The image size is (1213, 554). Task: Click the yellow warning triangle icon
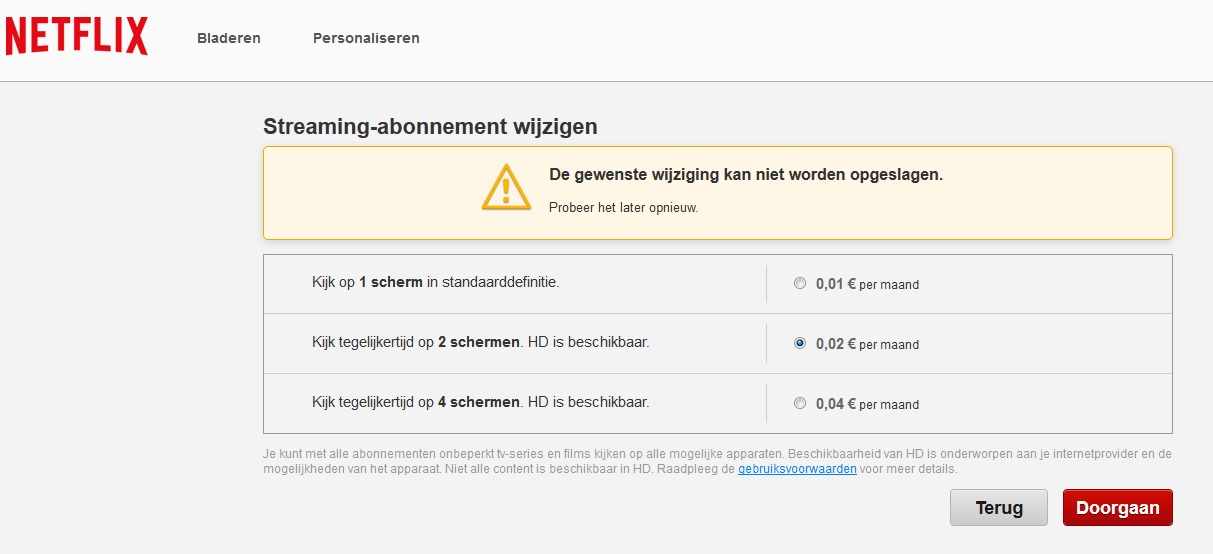pyautogui.click(x=506, y=187)
